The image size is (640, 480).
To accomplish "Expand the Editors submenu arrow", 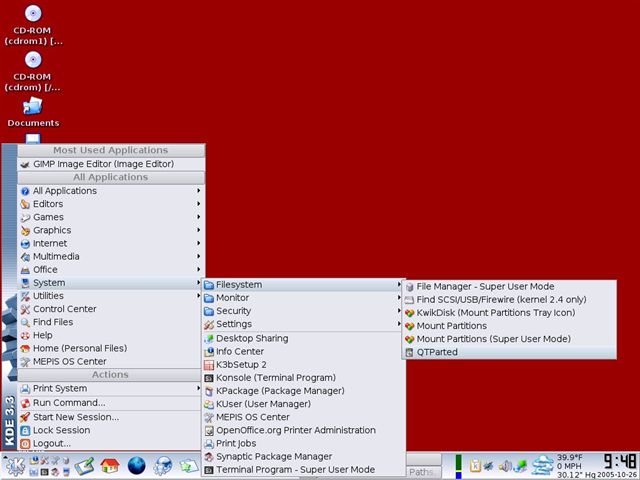I will point(198,204).
